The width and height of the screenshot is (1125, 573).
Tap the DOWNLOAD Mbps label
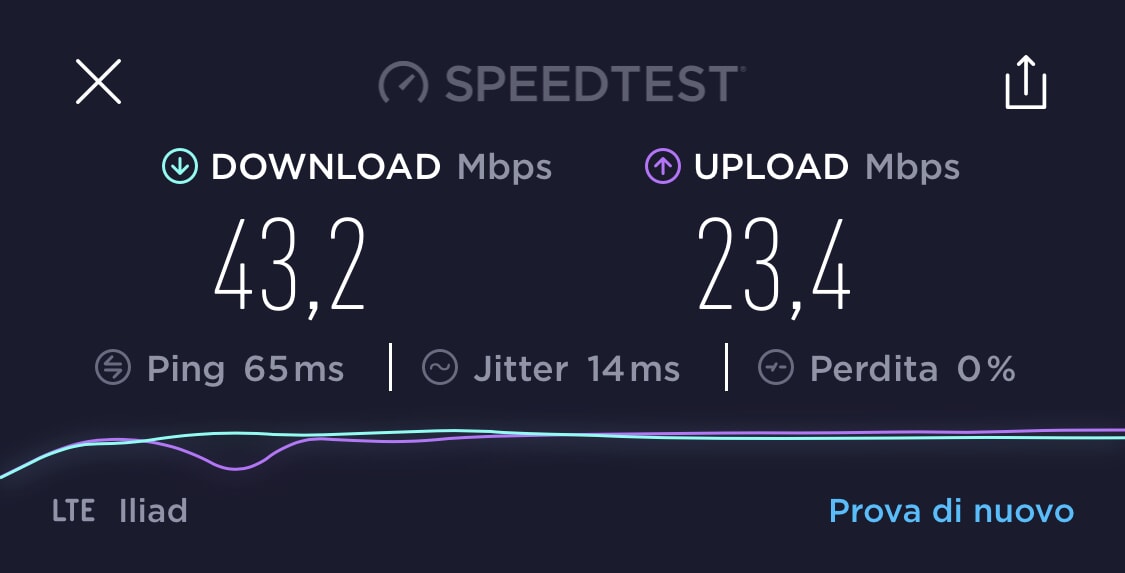[x=381, y=167]
